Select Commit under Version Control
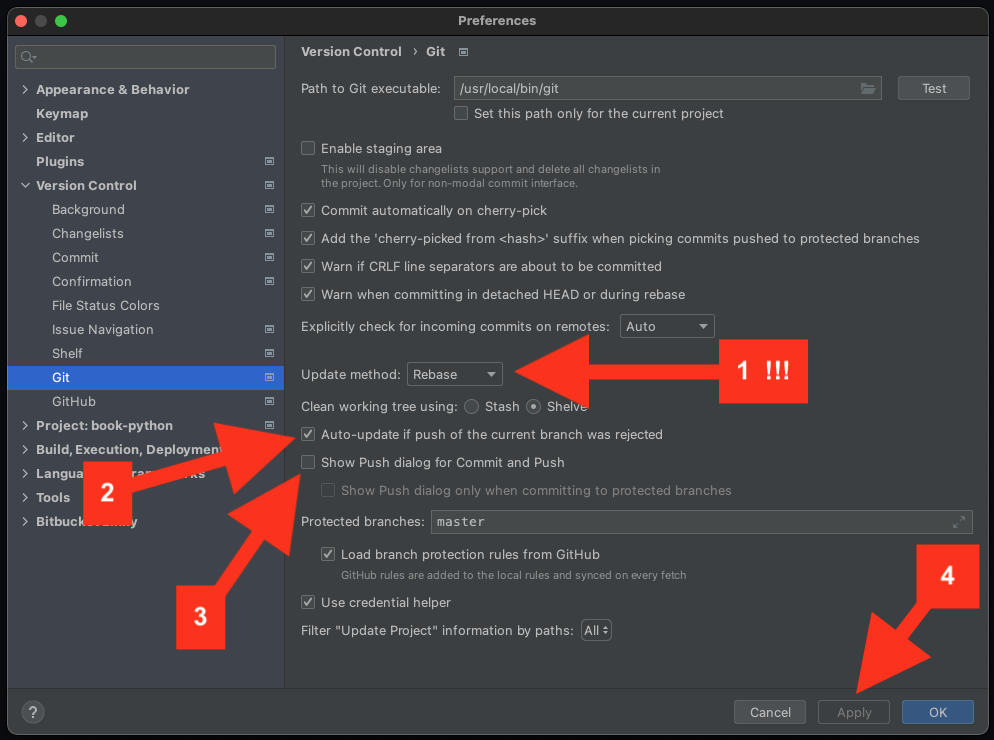This screenshot has width=994, height=740. pos(75,257)
